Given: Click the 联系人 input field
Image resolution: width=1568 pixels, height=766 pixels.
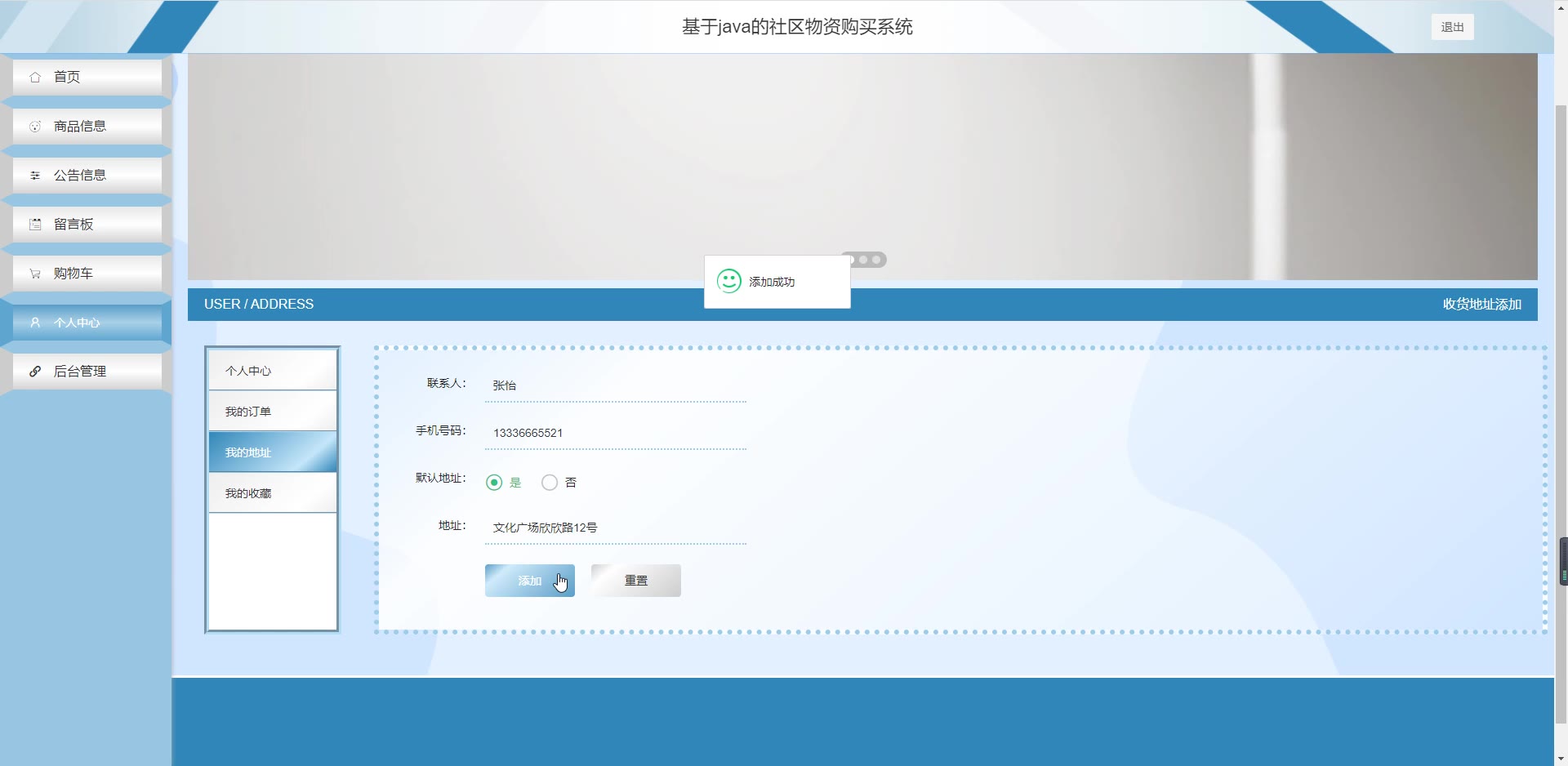Looking at the screenshot, I should 616,385.
